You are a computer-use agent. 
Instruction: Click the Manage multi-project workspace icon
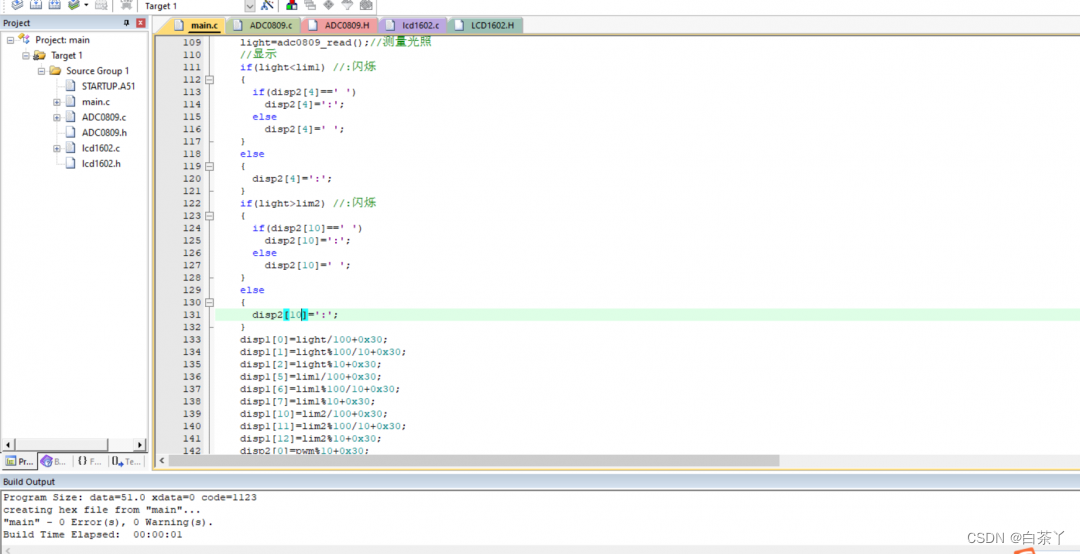click(x=311, y=5)
